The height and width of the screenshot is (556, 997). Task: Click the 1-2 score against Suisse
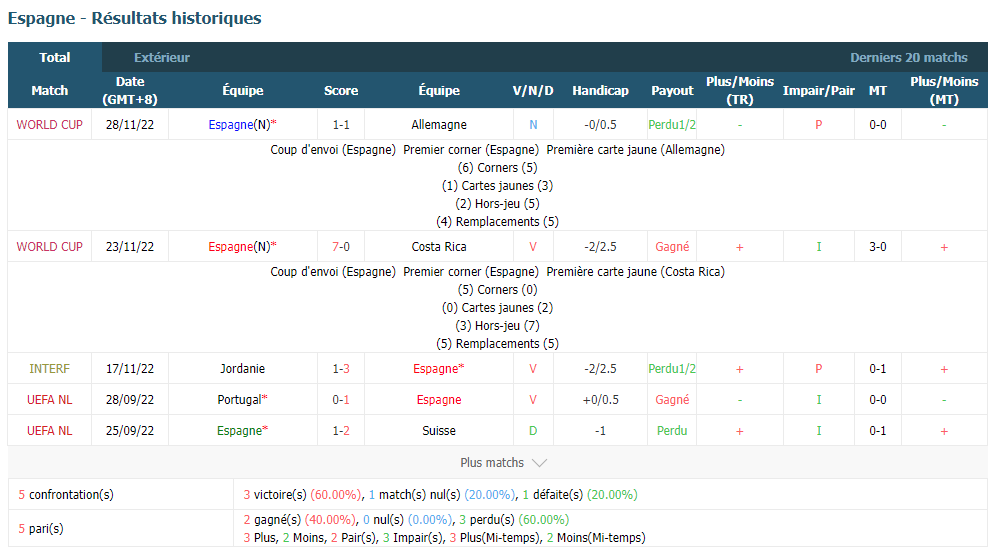click(341, 431)
